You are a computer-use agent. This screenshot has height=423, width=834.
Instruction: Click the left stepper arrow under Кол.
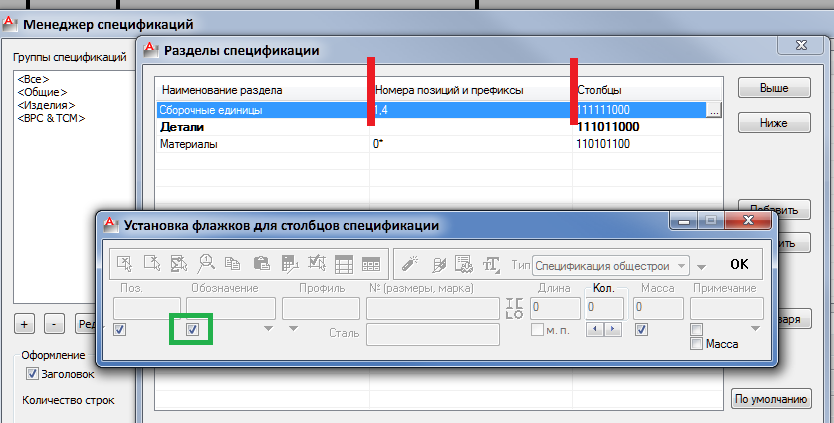click(595, 330)
